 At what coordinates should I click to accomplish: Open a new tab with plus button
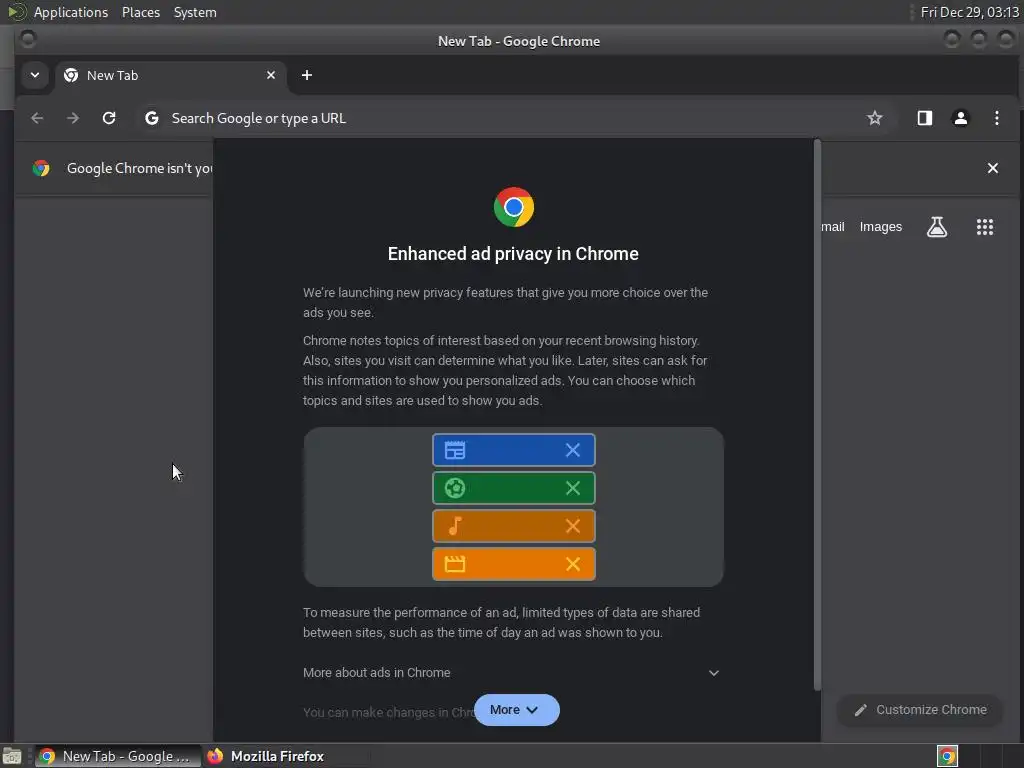[x=307, y=75]
